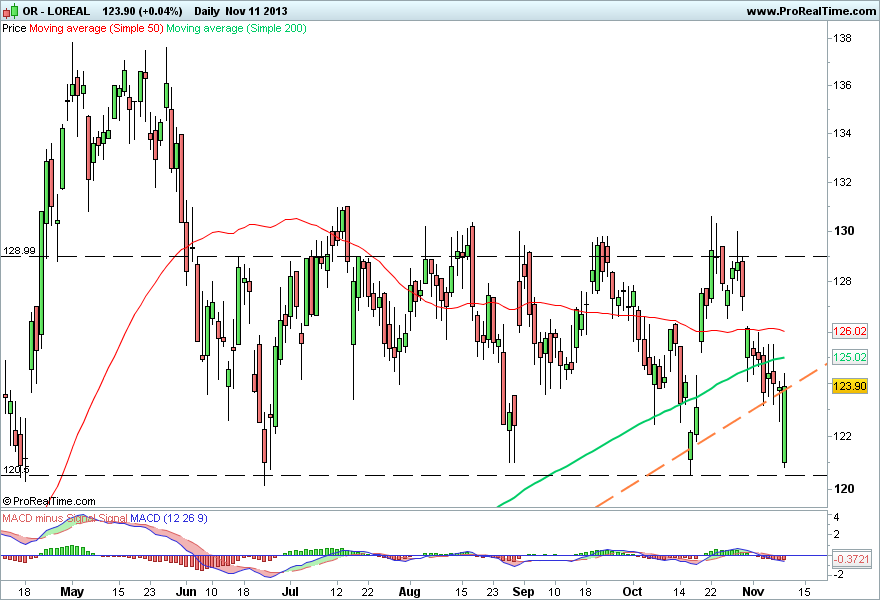Image resolution: width=880 pixels, height=600 pixels.
Task: Click the Price legend label
Action: tap(14, 28)
